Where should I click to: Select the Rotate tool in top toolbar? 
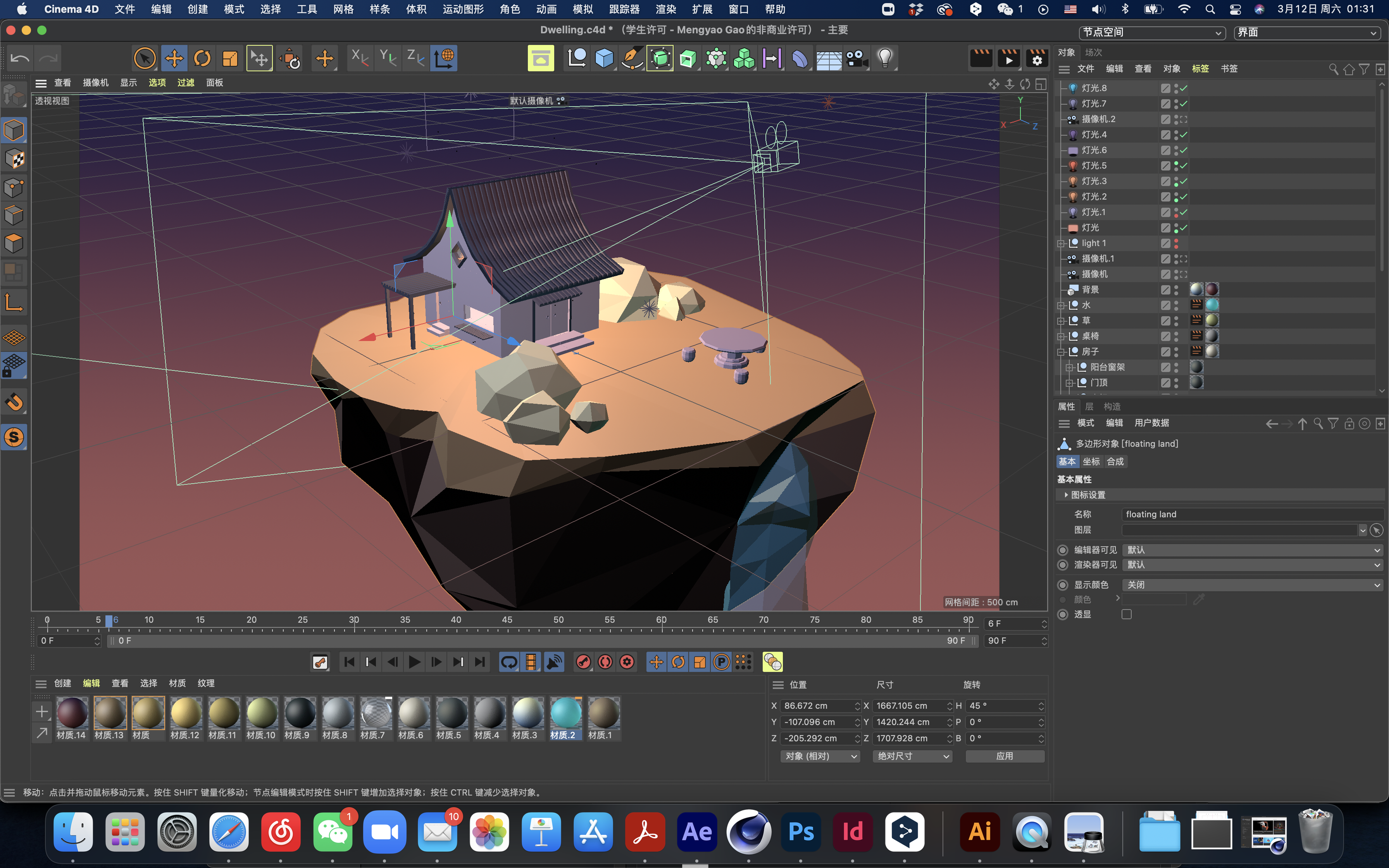[202, 58]
